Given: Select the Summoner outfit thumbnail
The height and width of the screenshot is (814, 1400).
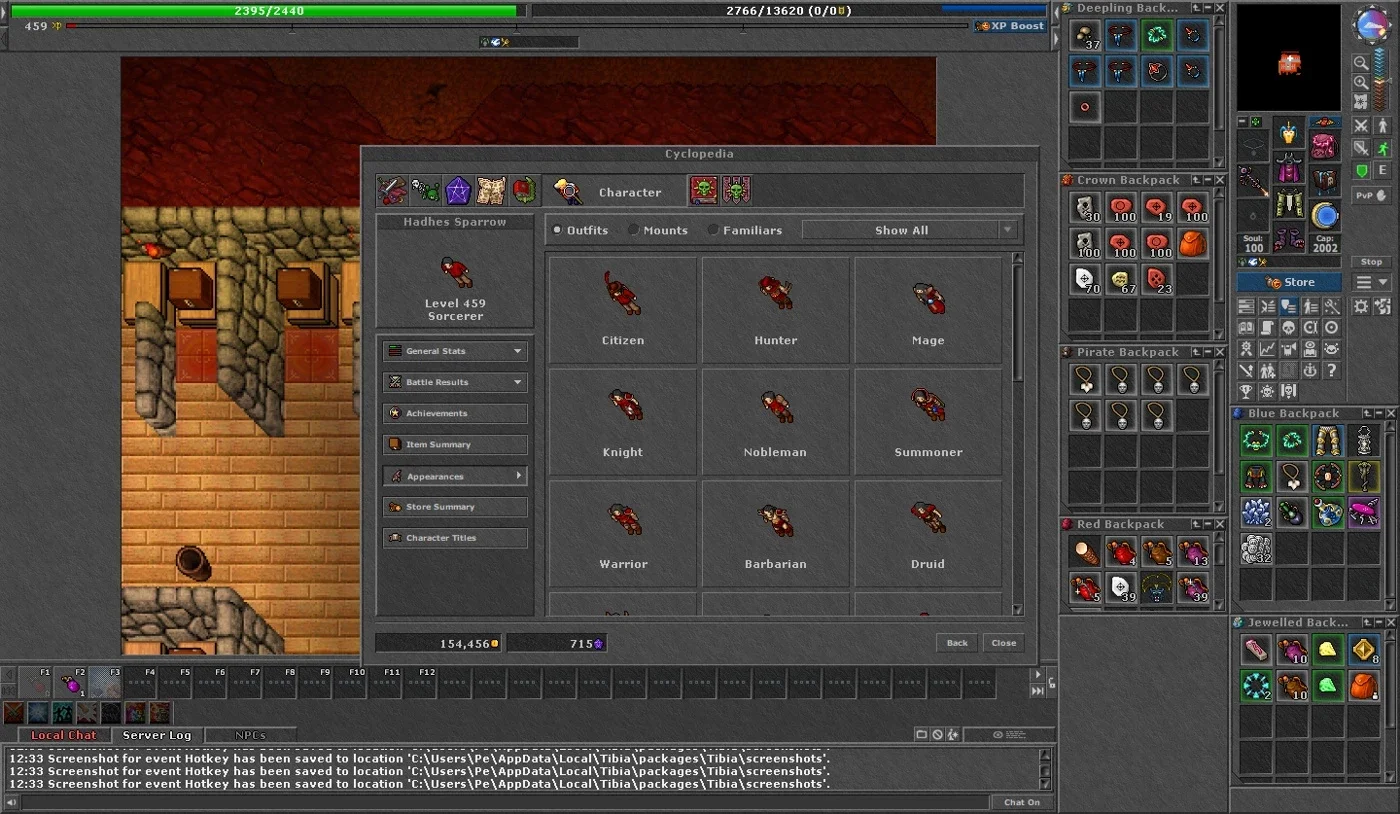Looking at the screenshot, I should (x=928, y=420).
